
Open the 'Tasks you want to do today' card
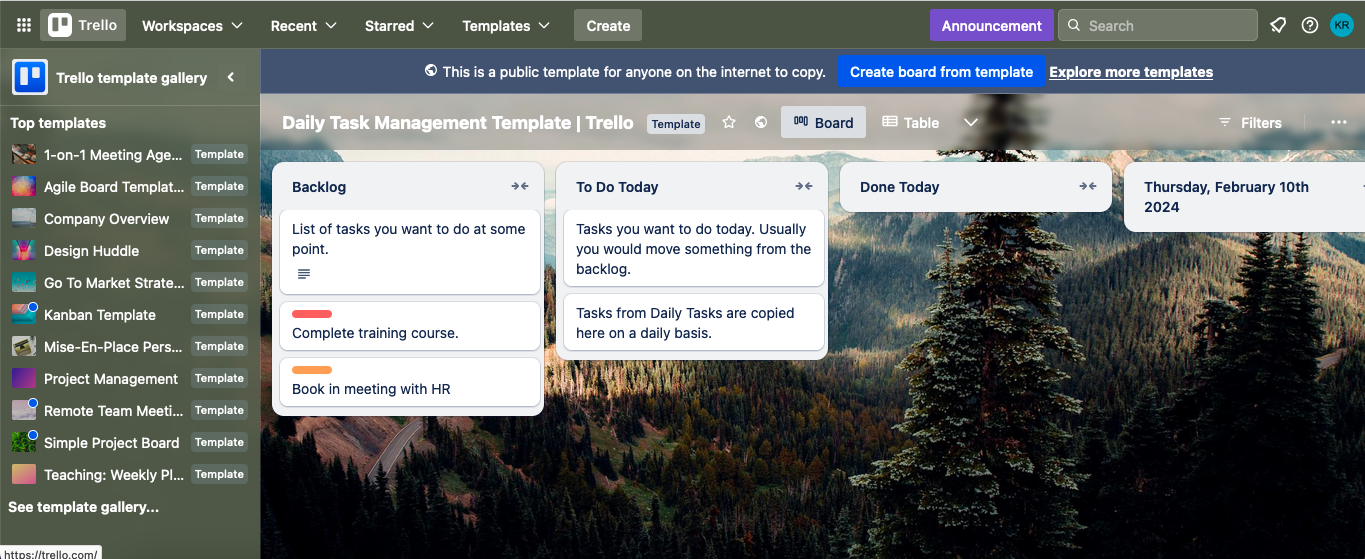coord(694,248)
